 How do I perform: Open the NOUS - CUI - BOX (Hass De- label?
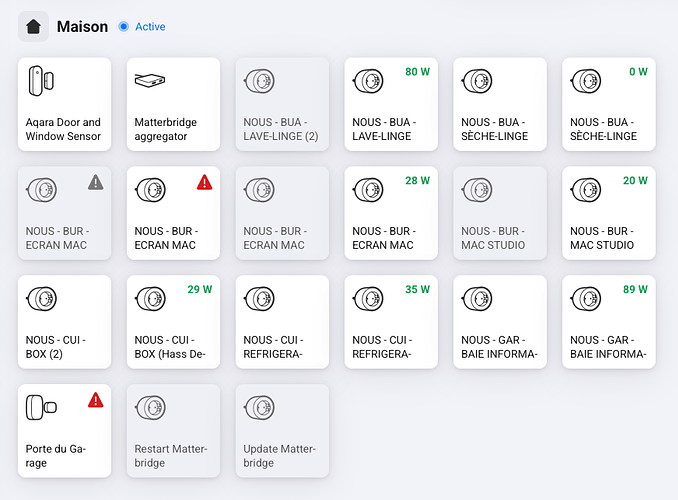[x=170, y=347]
